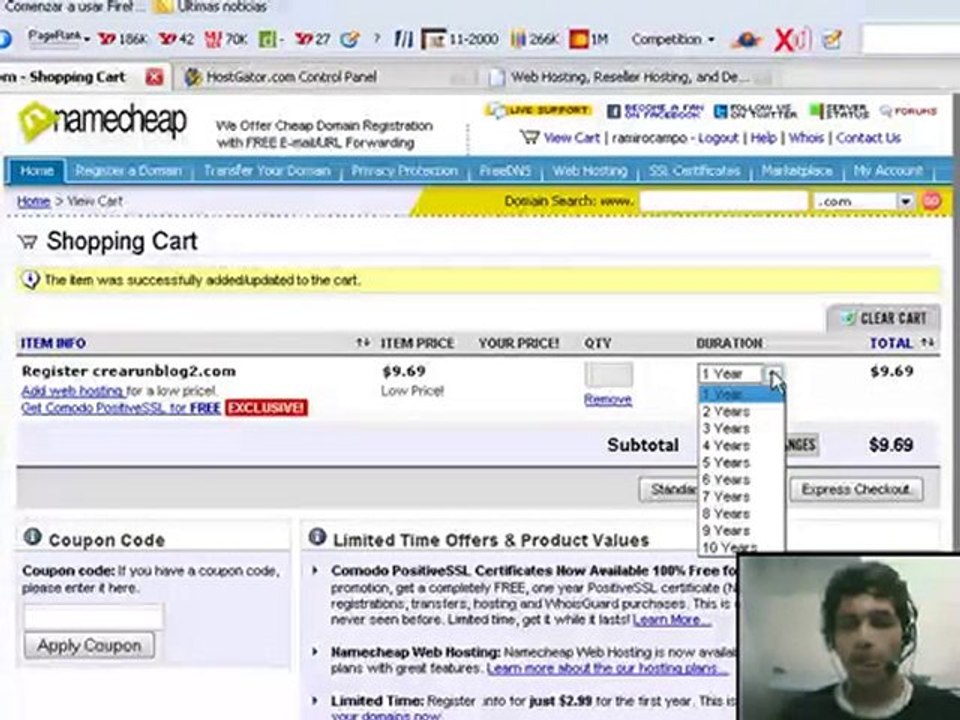Screen dimensions: 960x720
Task: Click the Home breadcrumb link
Action: pyautogui.click(x=33, y=201)
